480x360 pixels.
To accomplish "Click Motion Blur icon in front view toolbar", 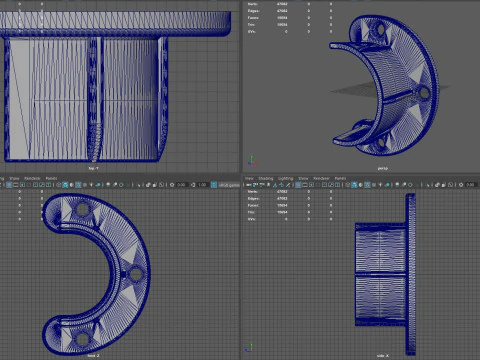I will [115, 185].
